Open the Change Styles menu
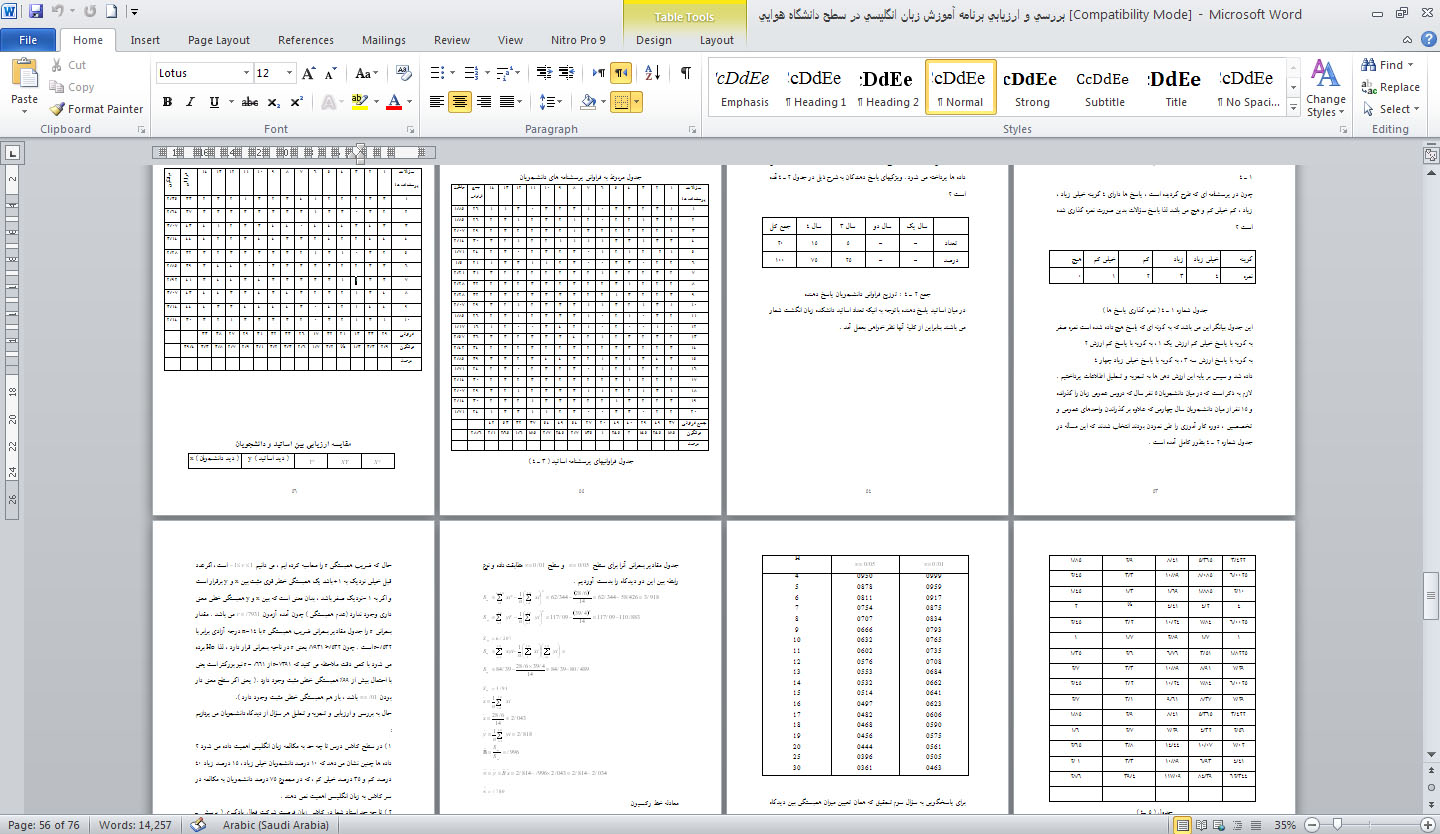Viewport: 1440px width, 834px height. click(x=1325, y=90)
